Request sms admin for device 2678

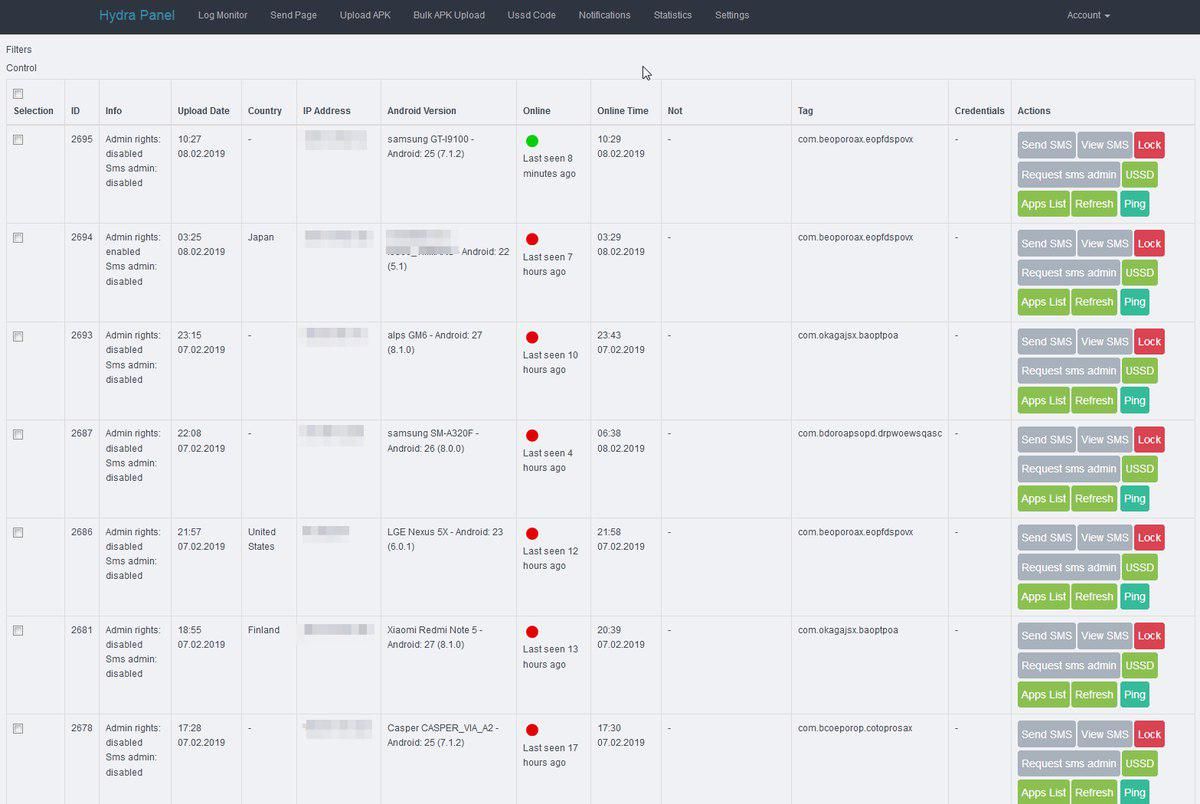click(1069, 763)
